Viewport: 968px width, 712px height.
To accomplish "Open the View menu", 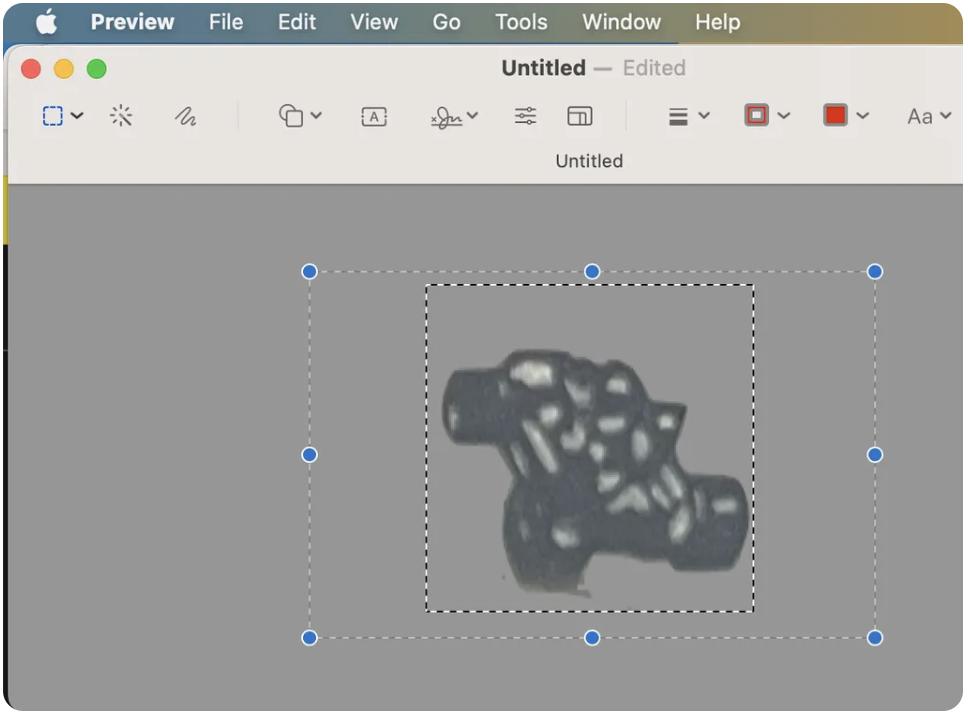I will (x=374, y=22).
